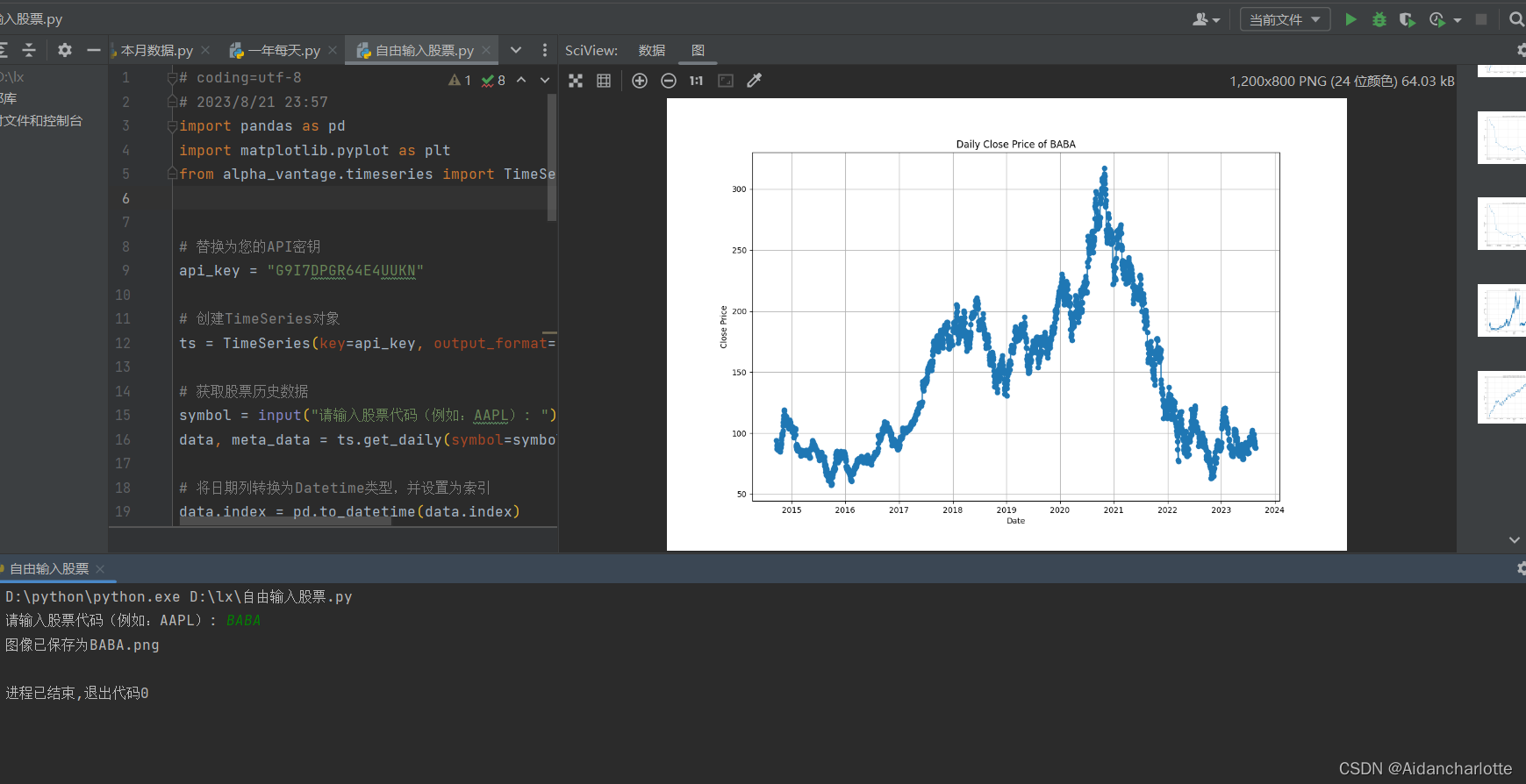Start debugging with the bug icon
Viewport: 1526px width, 784px height.
pyautogui.click(x=1379, y=19)
